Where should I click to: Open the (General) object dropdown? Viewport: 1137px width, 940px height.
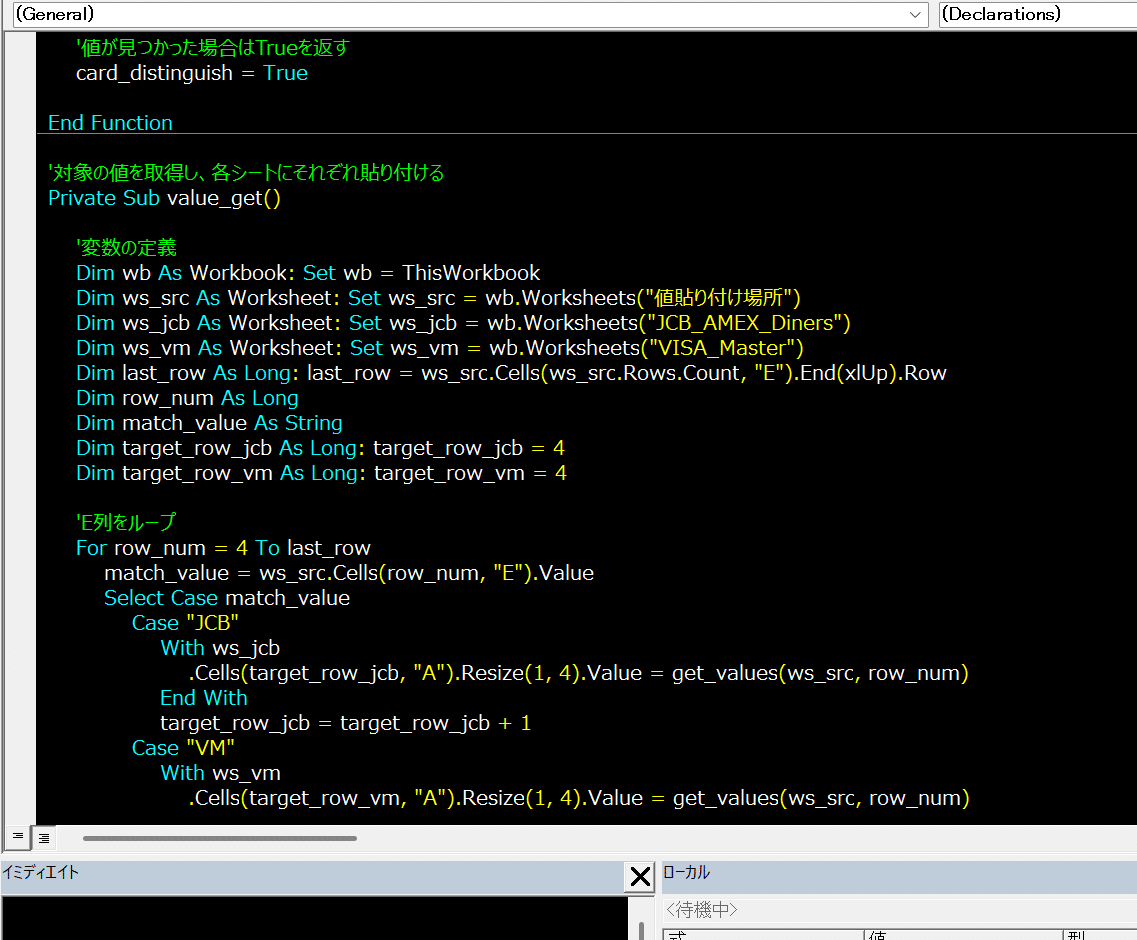click(x=471, y=14)
